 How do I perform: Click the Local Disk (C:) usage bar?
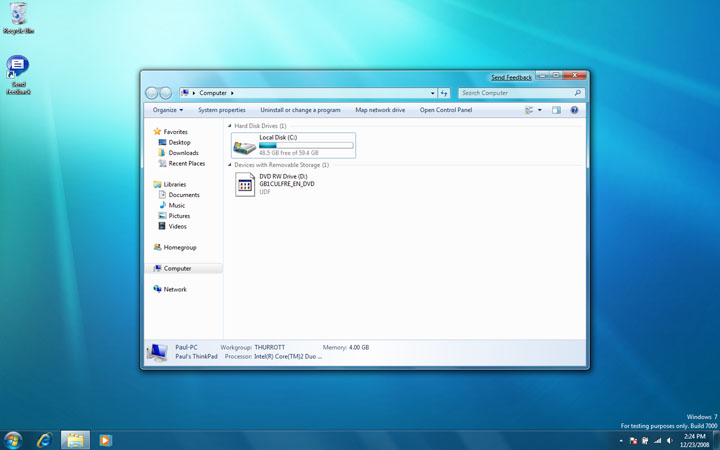pyautogui.click(x=306, y=146)
